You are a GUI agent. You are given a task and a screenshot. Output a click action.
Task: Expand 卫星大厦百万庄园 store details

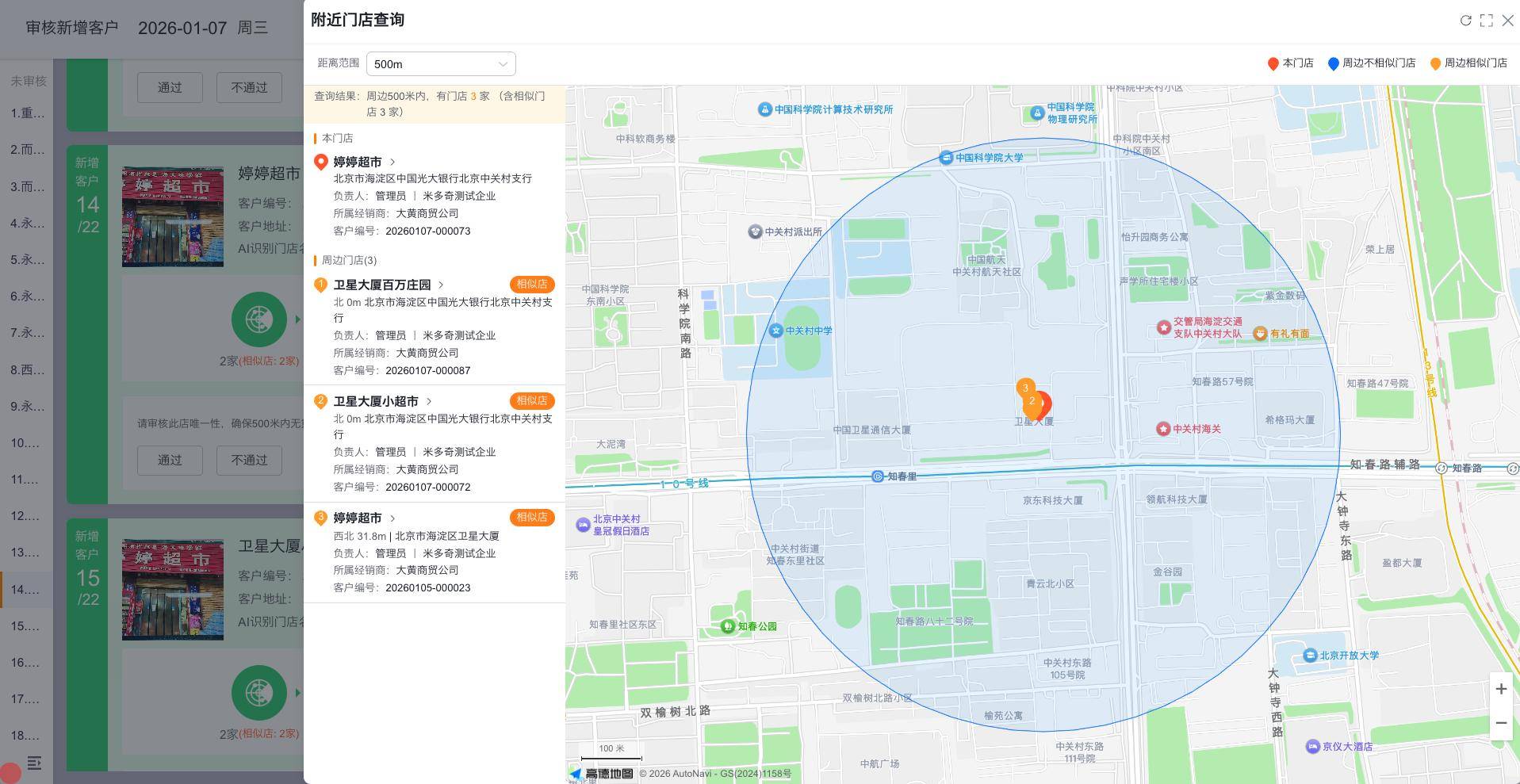click(x=442, y=285)
